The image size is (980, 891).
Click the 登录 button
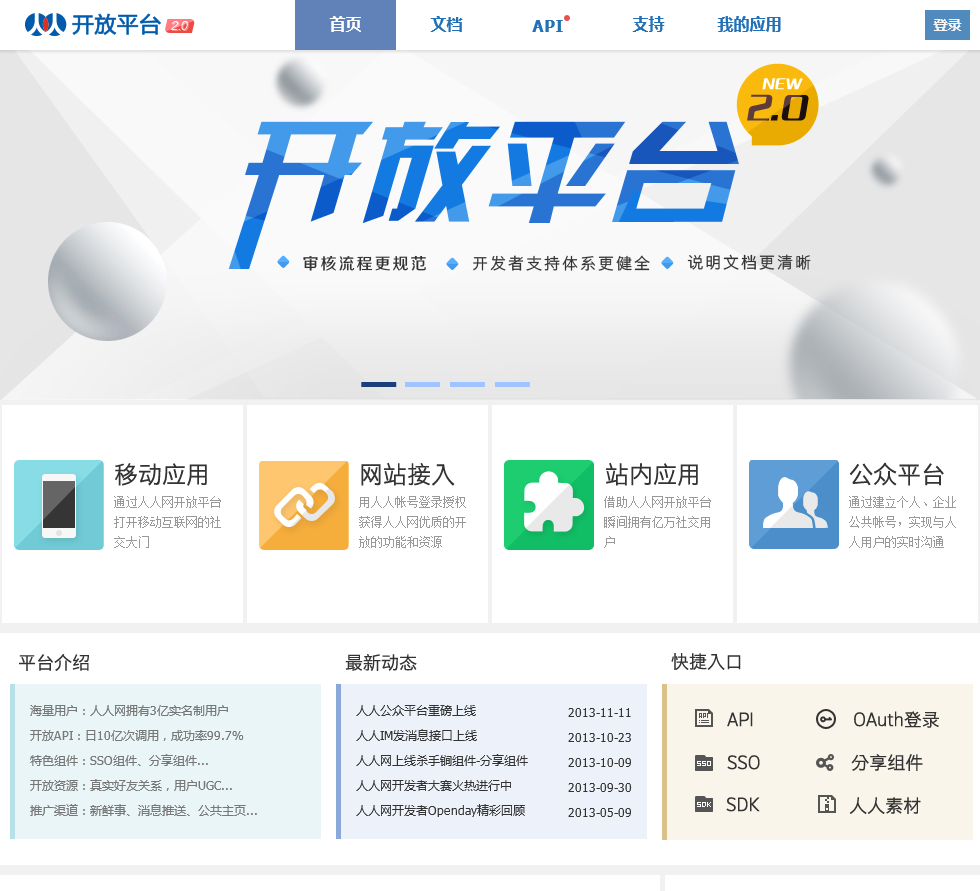pos(947,25)
